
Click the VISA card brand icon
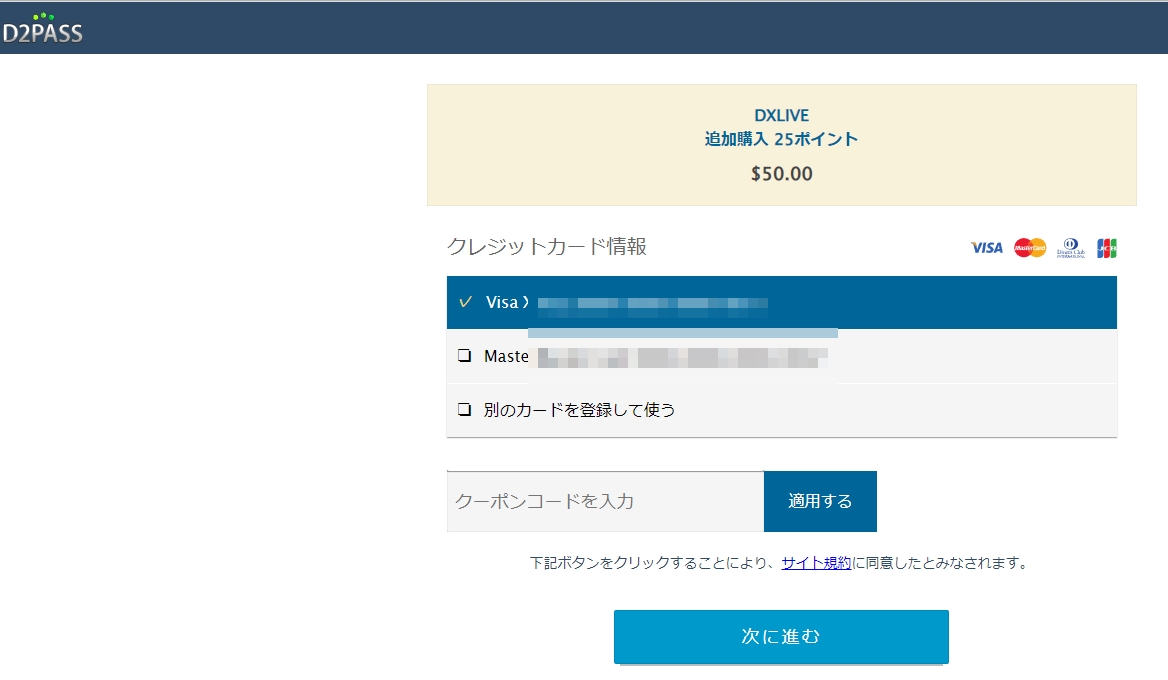[x=986, y=247]
